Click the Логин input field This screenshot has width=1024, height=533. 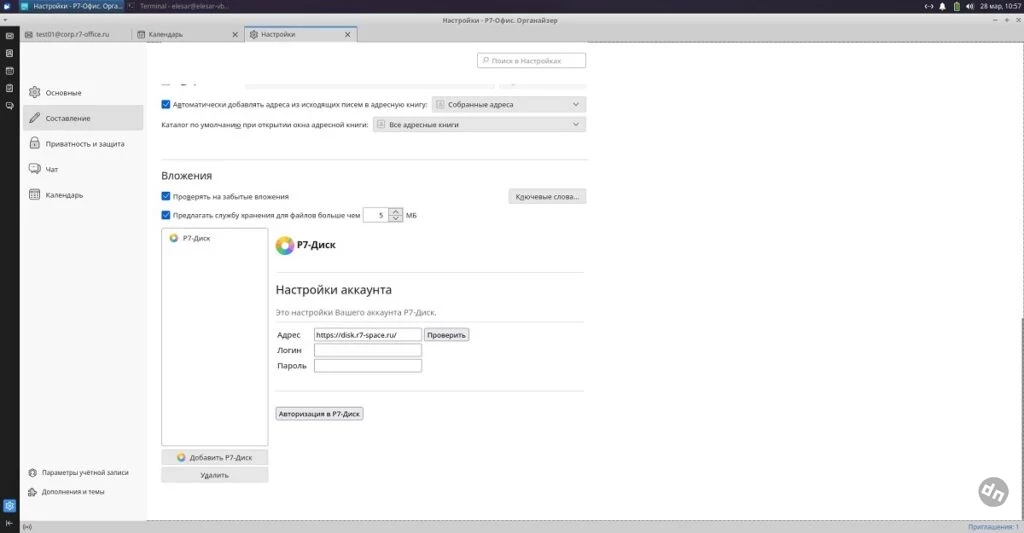coord(368,350)
